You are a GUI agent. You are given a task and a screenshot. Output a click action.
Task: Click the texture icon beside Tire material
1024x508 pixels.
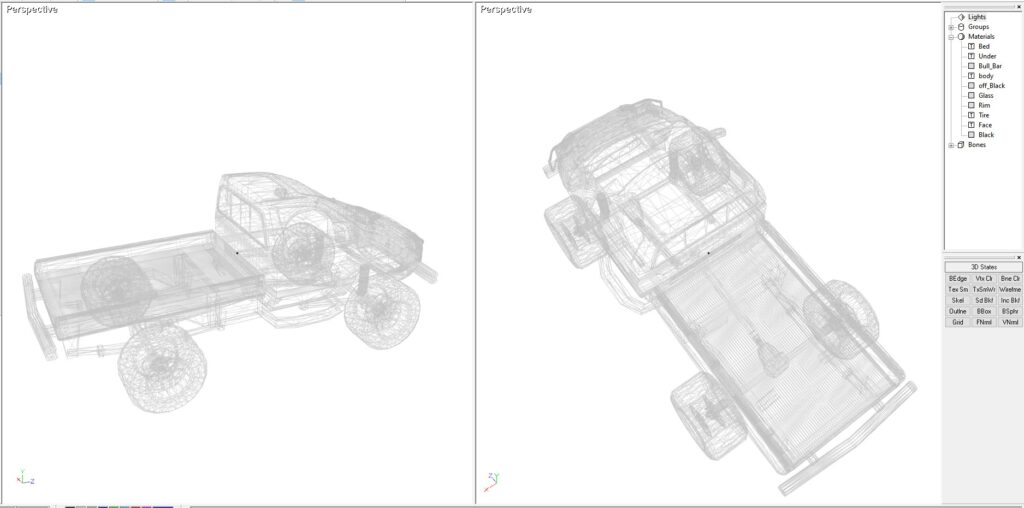(971, 115)
